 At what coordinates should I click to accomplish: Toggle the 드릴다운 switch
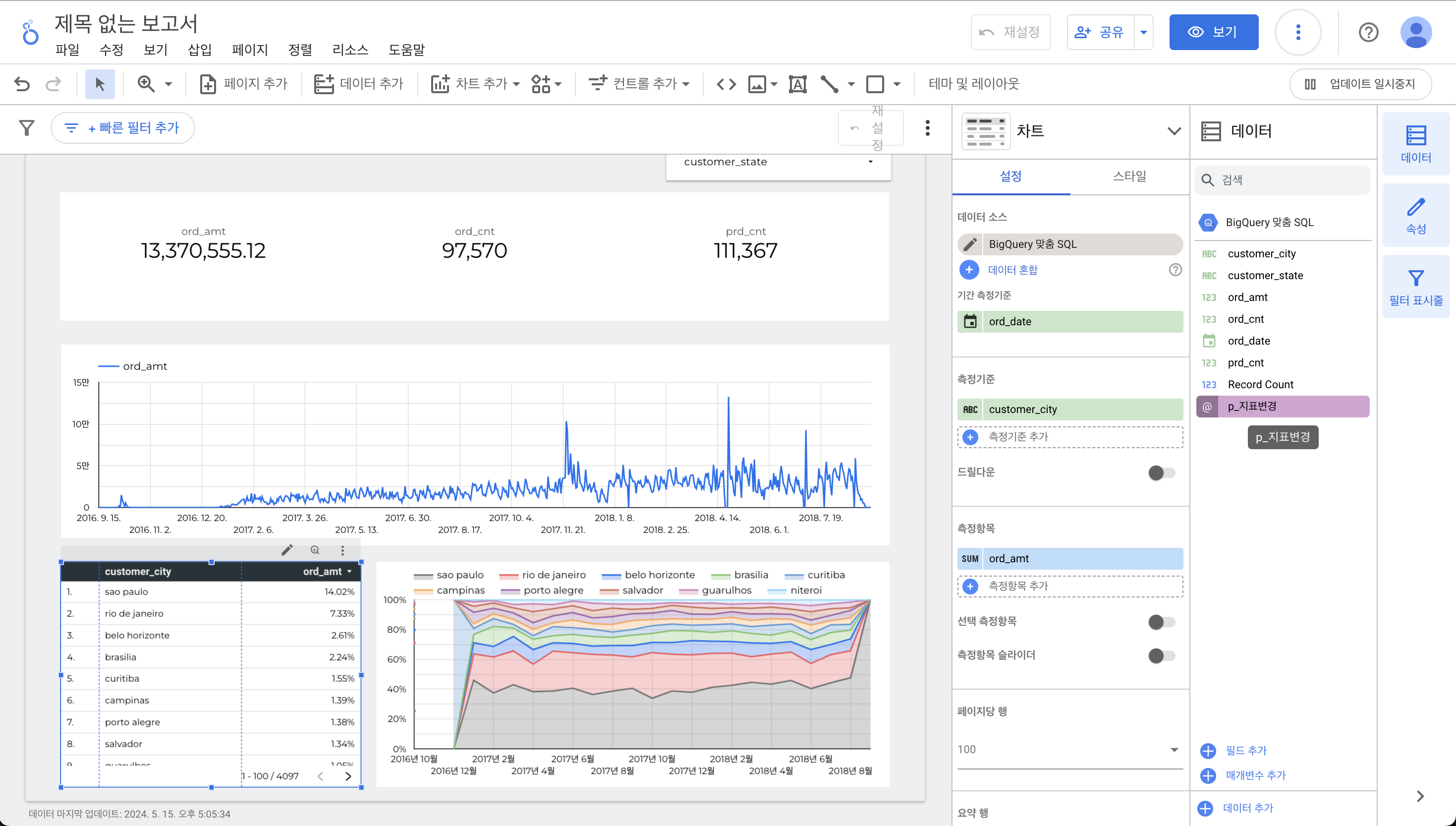[x=1161, y=472]
